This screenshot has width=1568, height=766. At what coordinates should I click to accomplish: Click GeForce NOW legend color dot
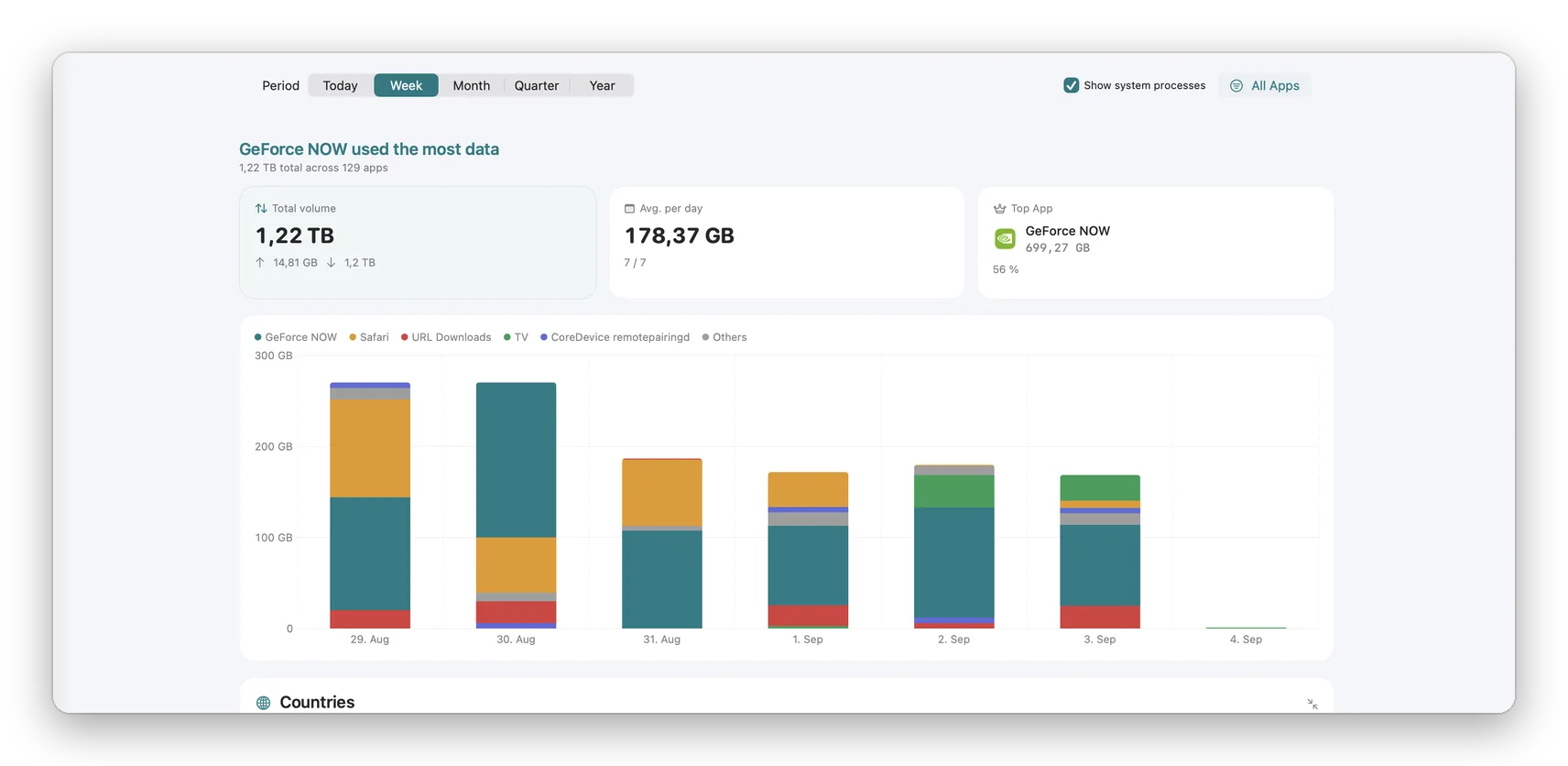pos(258,337)
